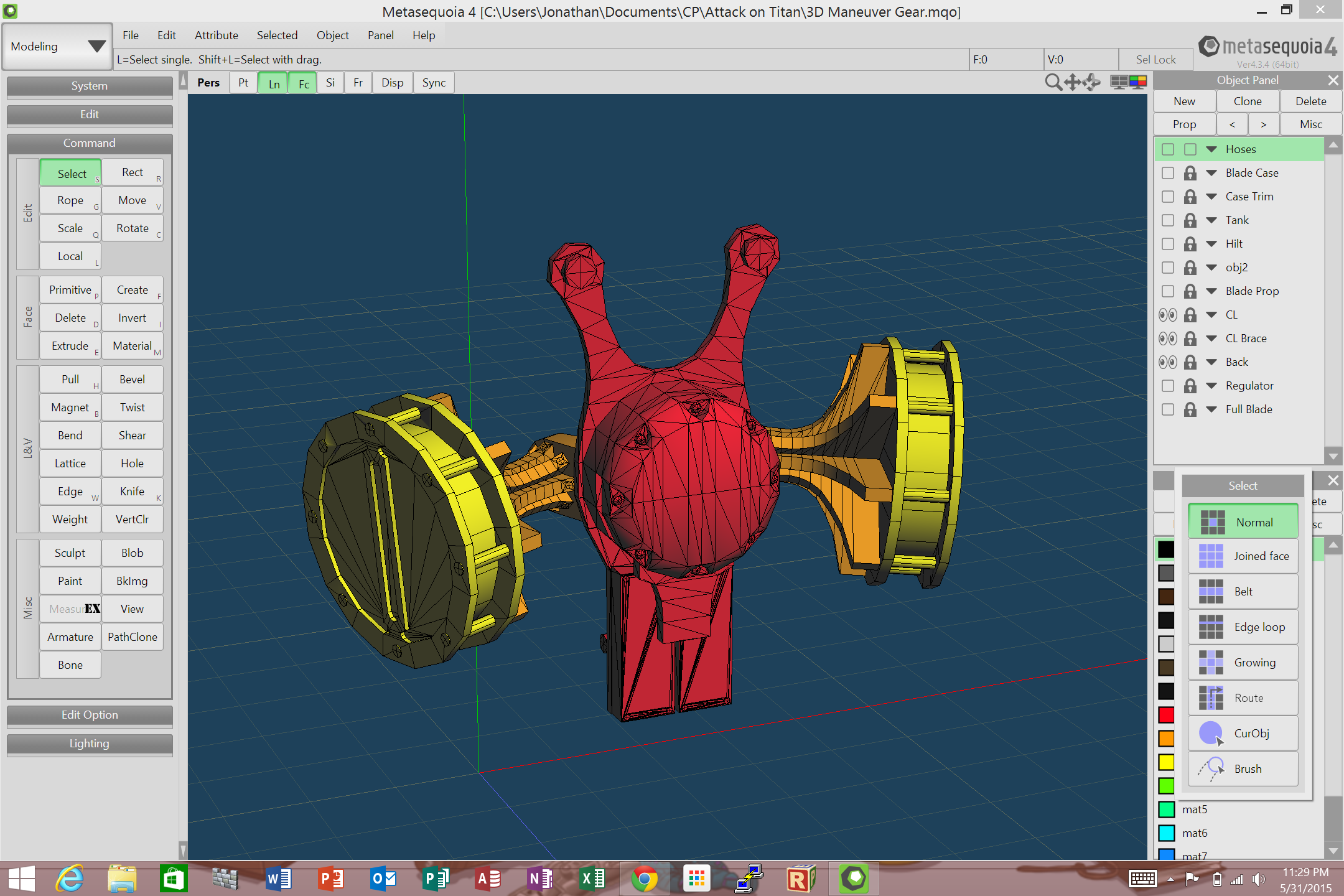Select the orange material swatch
This screenshot has width=1344, height=896.
click(1166, 739)
